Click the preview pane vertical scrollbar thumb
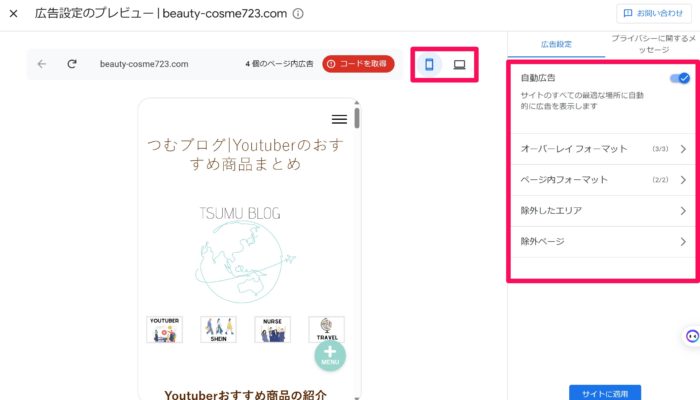 coord(357,118)
